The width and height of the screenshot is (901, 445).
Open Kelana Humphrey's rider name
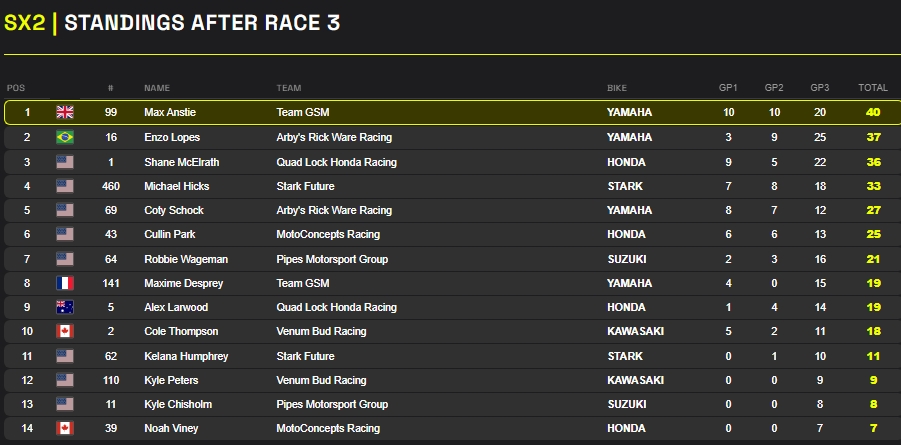[186, 356]
